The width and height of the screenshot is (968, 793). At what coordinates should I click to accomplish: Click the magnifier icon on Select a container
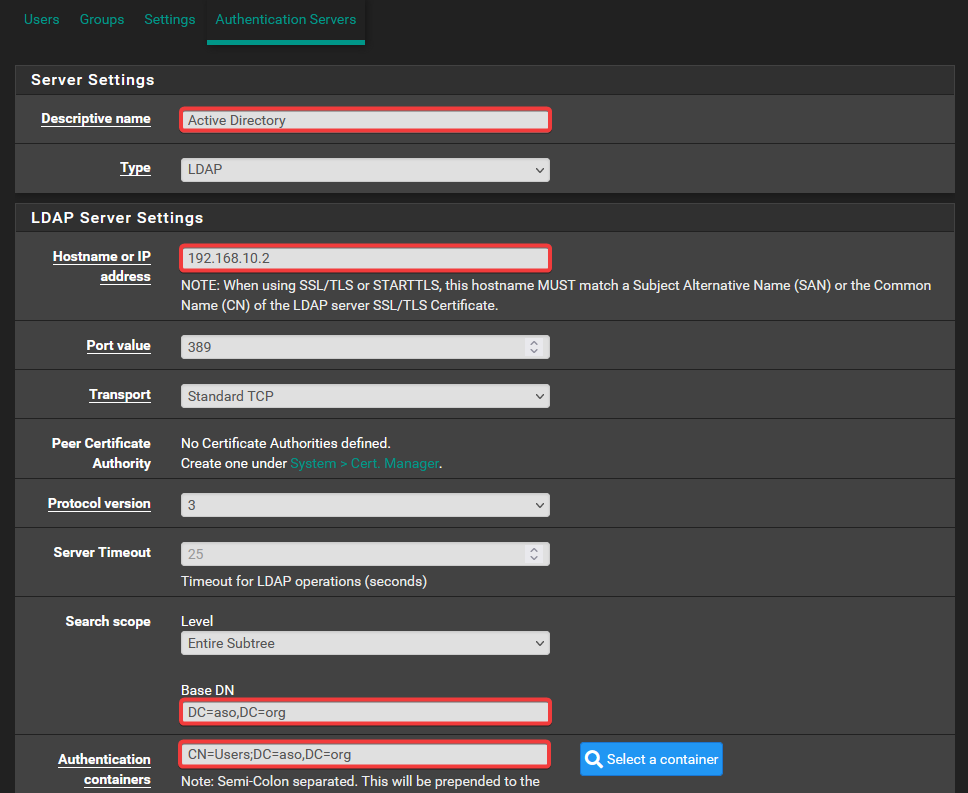point(594,759)
